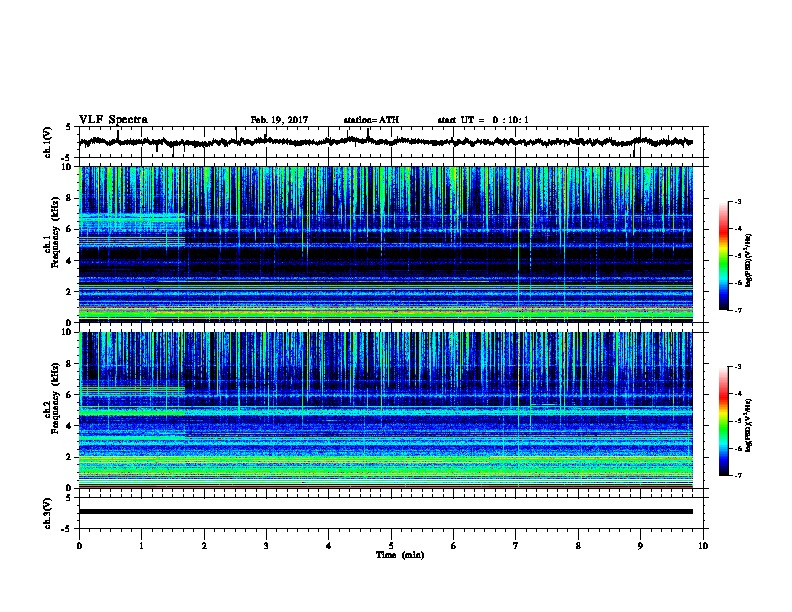This screenshot has height=612, width=792.
Task: Click inside the ch.1 spectrogram panel
Action: point(385,244)
